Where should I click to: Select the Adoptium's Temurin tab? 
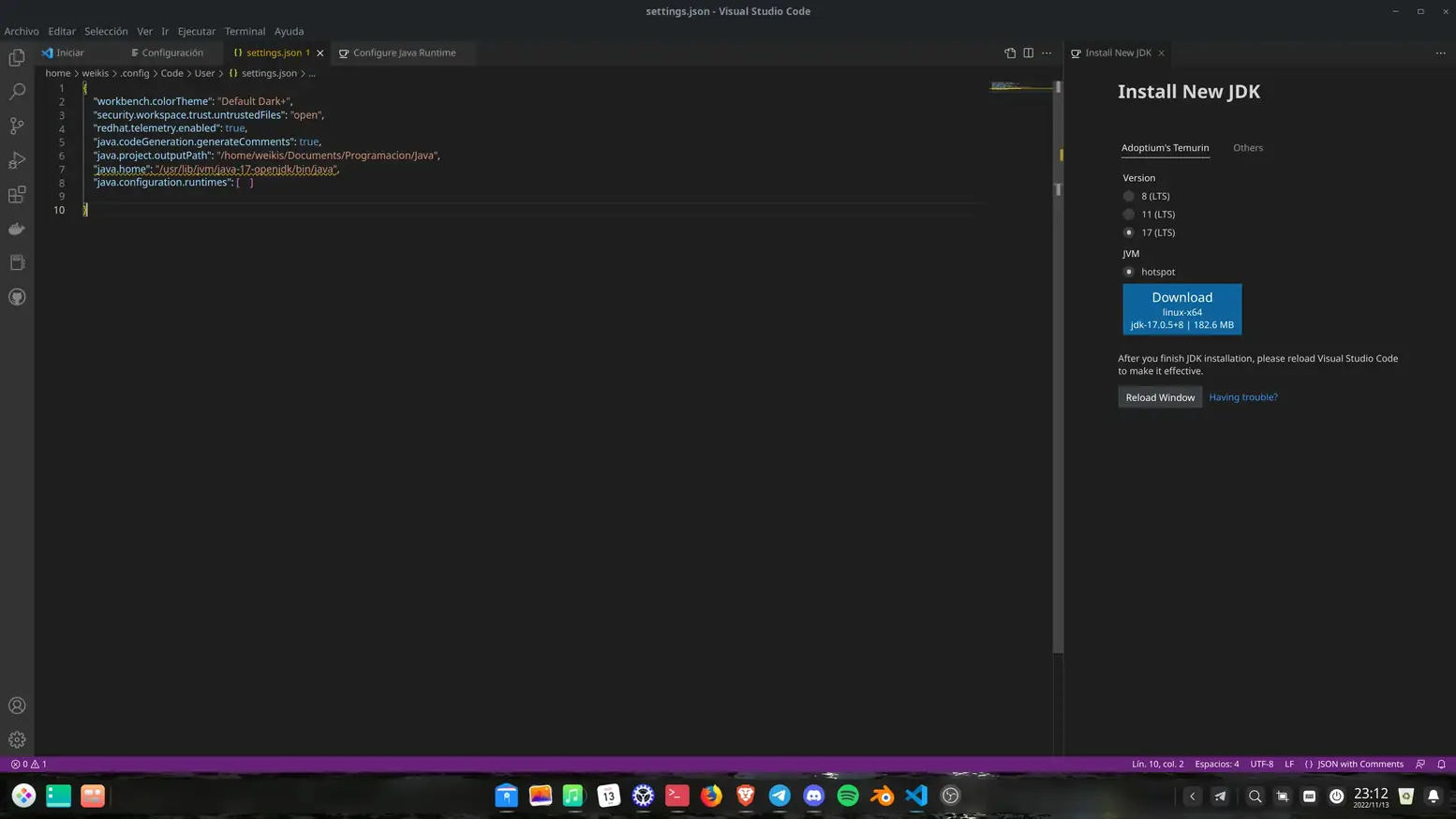(x=1165, y=148)
